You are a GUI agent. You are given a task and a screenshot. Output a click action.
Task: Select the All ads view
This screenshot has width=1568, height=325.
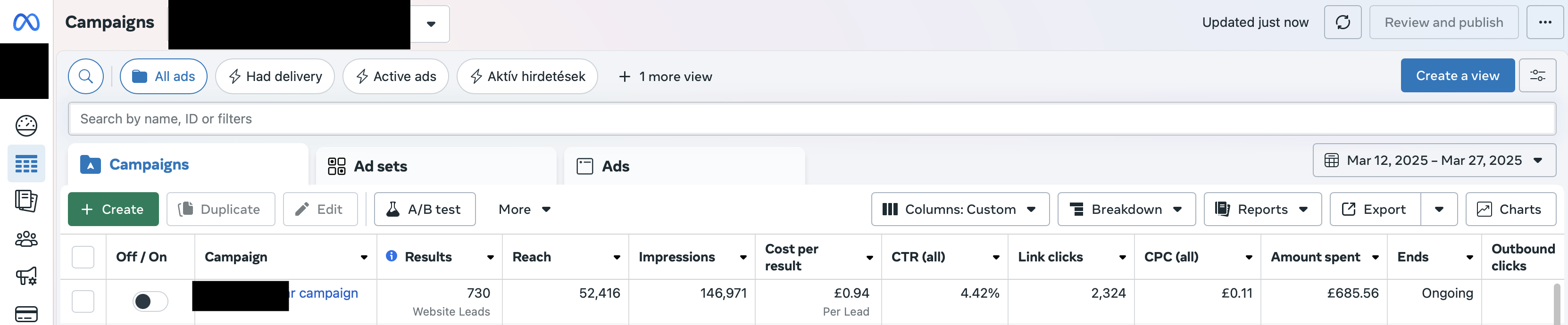pyautogui.click(x=164, y=77)
